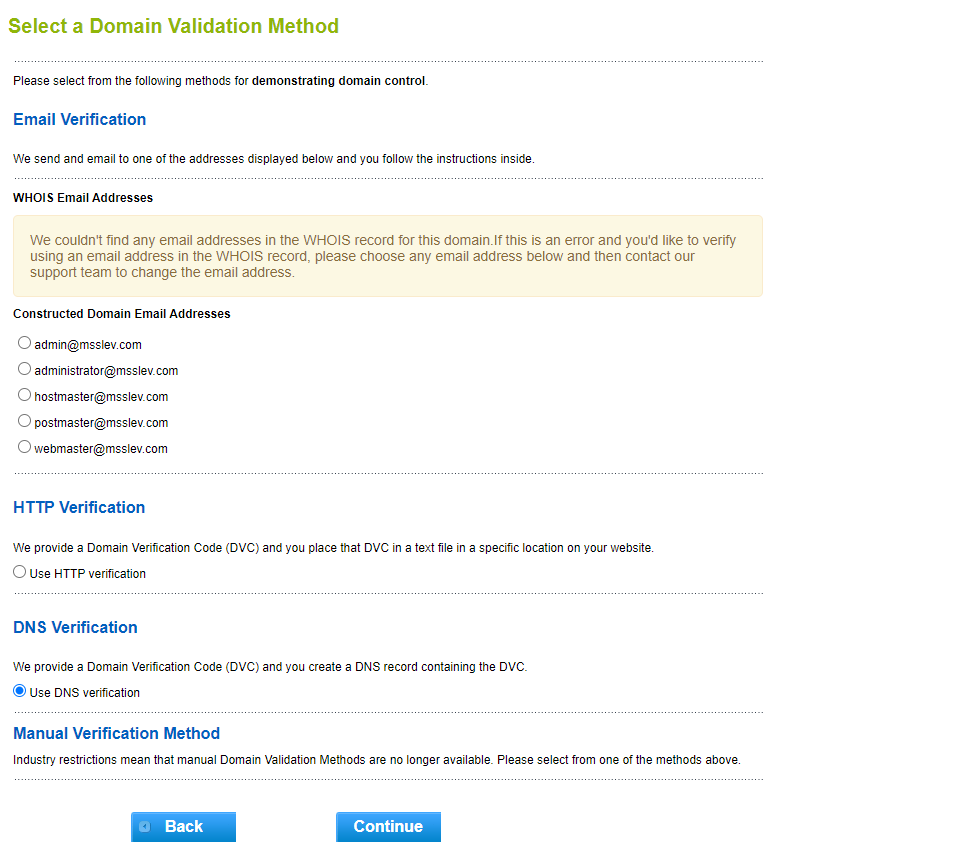
Task: Click the Constructed Domain Email Addresses label
Action: click(x=122, y=313)
